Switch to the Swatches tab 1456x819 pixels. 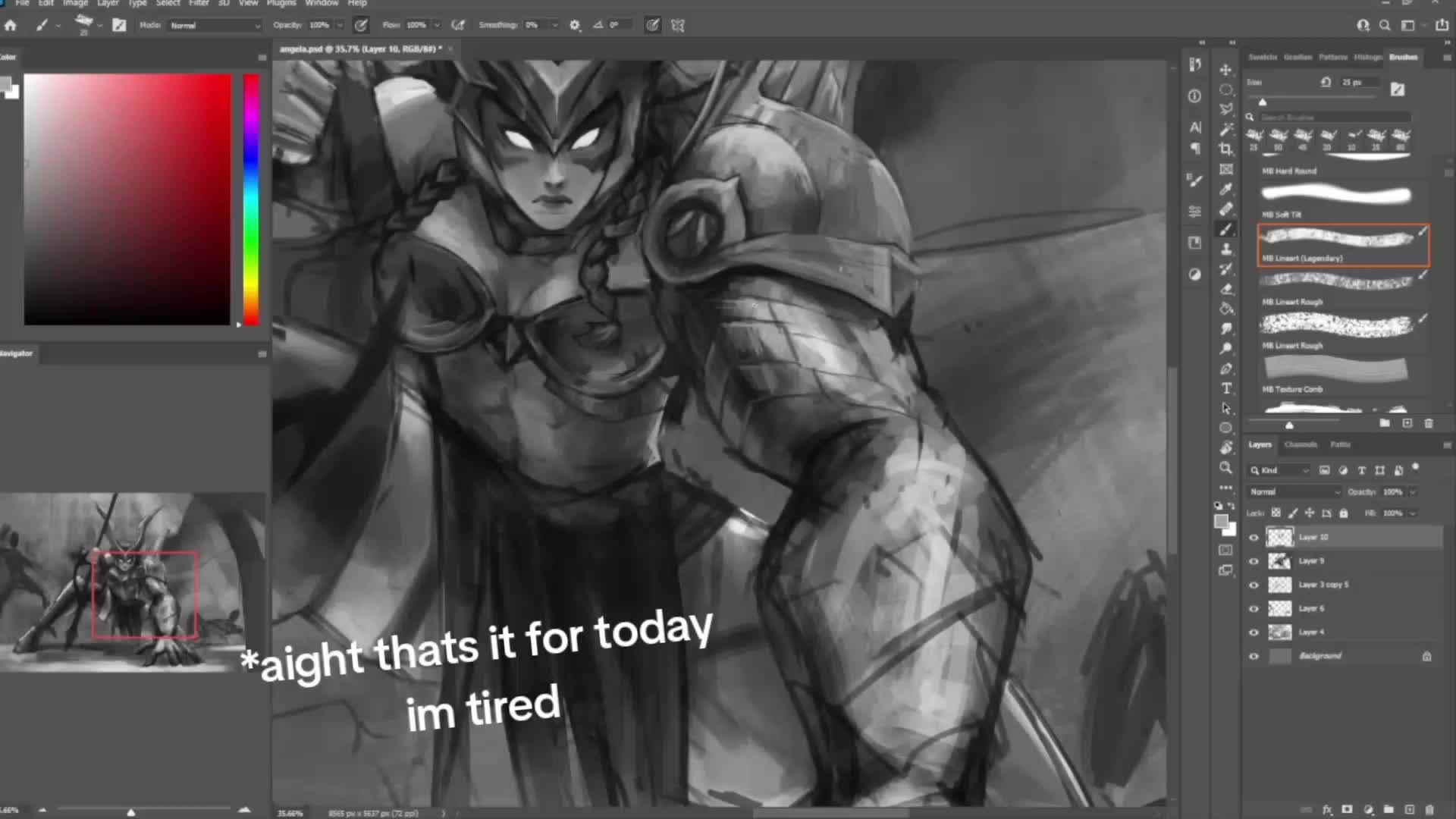click(1263, 57)
